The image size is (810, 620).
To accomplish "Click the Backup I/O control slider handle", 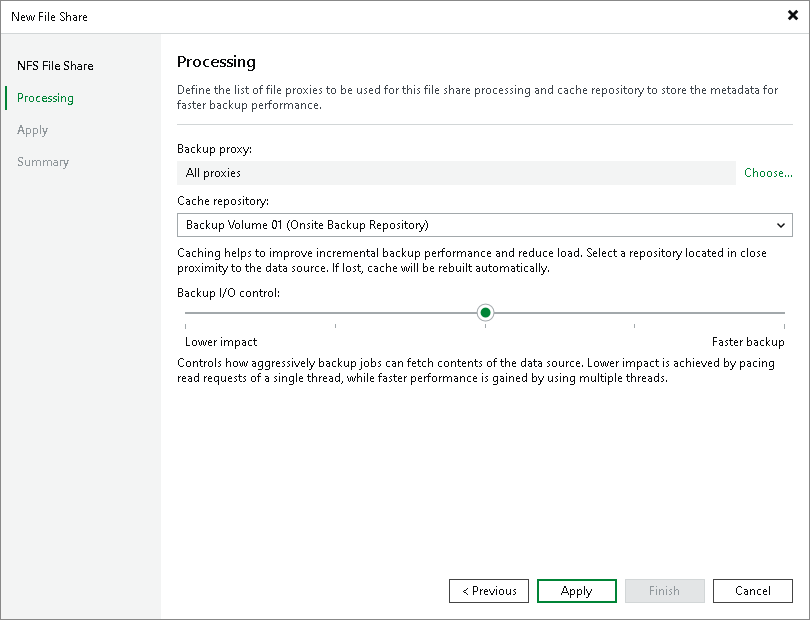I will pyautogui.click(x=485, y=312).
